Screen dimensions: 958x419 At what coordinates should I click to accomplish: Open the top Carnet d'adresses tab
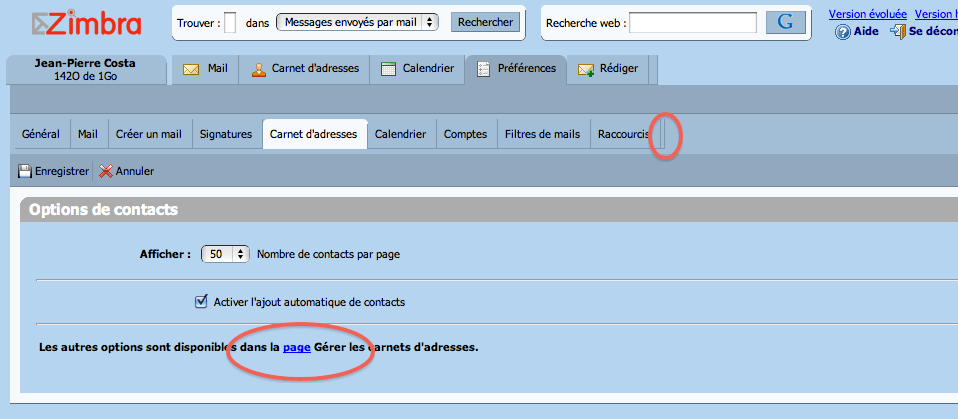304,68
